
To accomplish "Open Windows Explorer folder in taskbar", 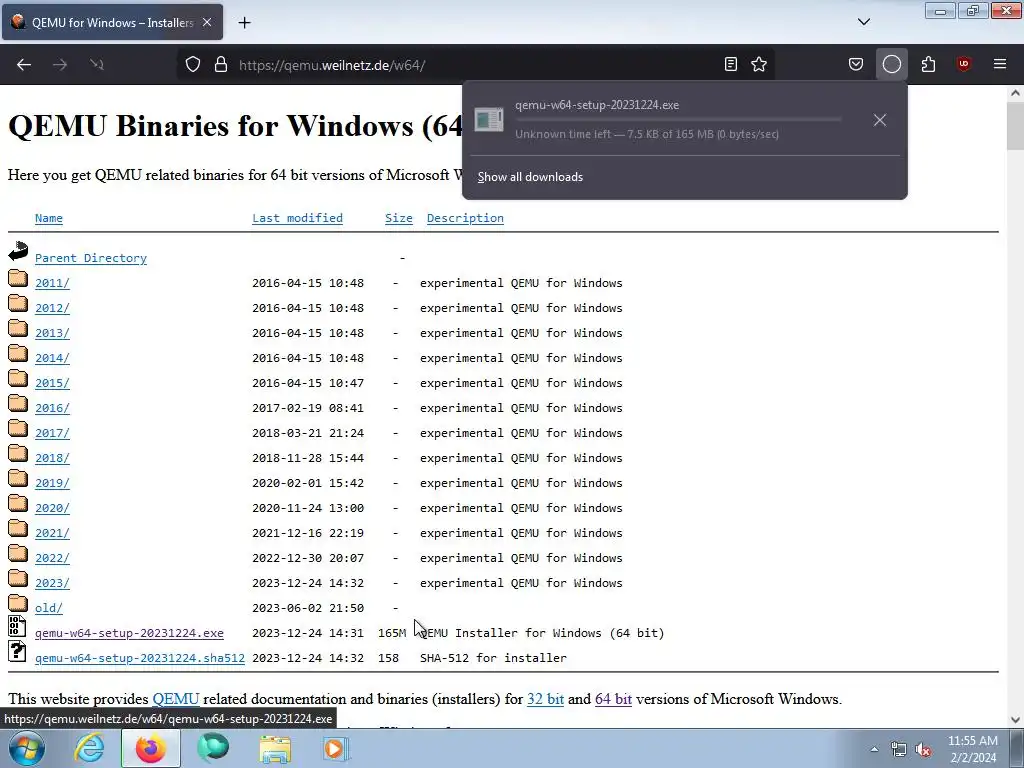I will (275, 748).
